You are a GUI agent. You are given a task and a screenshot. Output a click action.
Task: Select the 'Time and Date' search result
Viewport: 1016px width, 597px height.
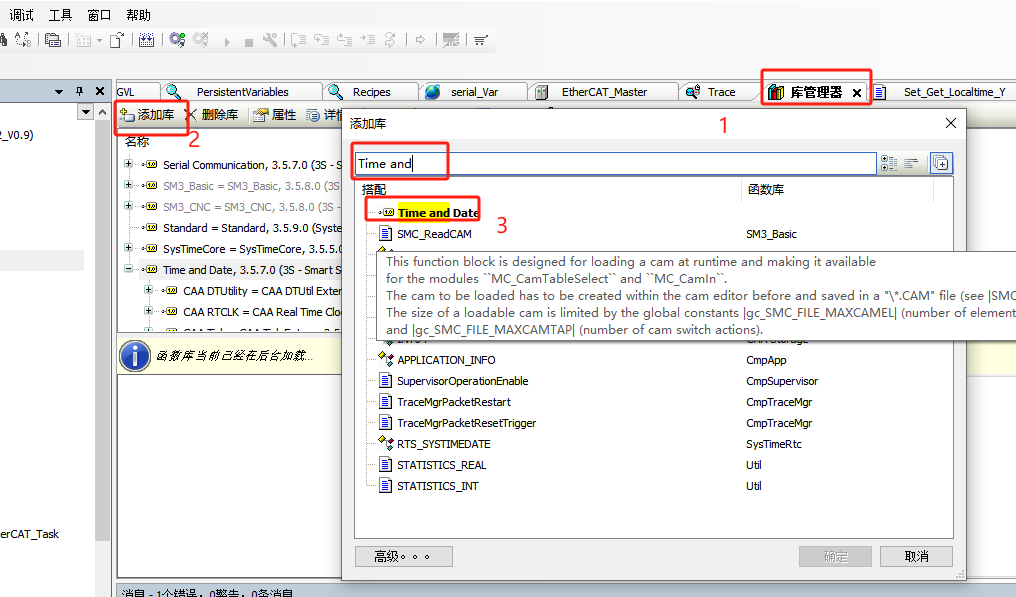[438, 213]
